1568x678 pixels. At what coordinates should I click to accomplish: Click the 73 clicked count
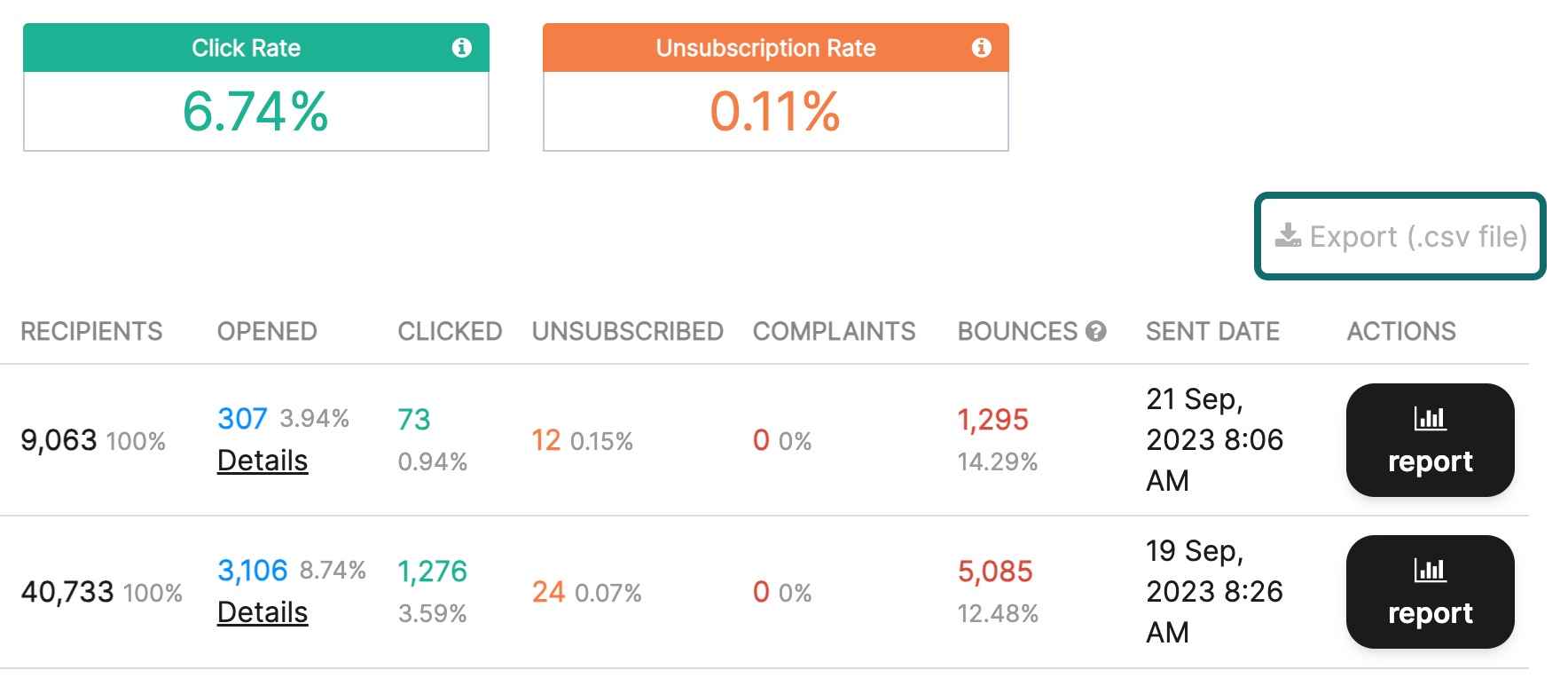tap(413, 419)
